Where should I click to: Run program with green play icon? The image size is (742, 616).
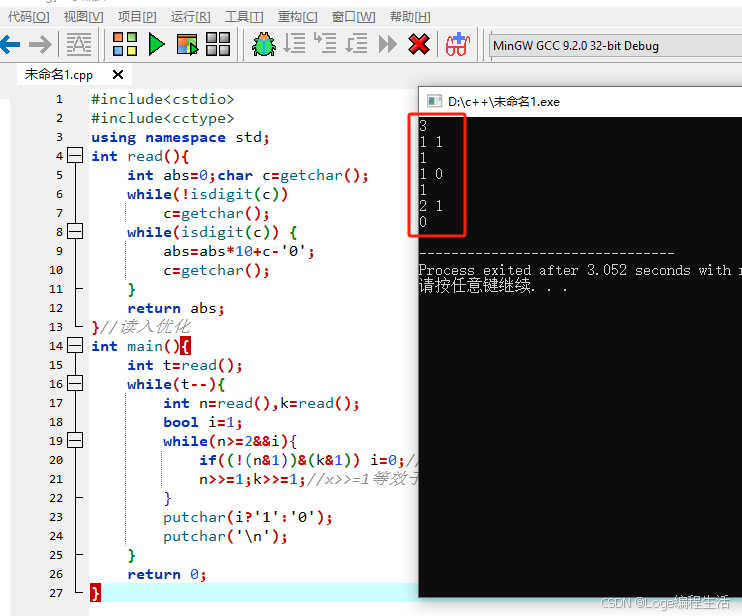coord(156,44)
